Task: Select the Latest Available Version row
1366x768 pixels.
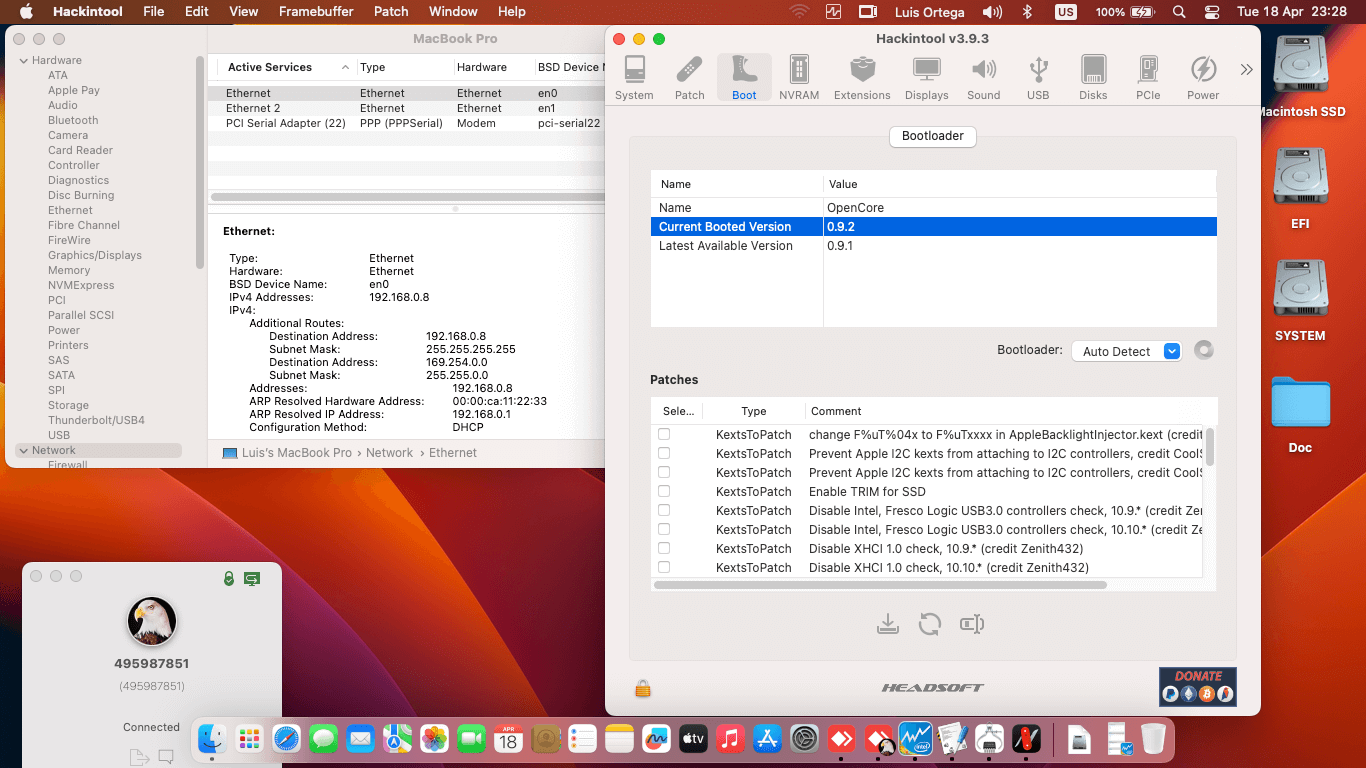Action: pyautogui.click(x=933, y=246)
